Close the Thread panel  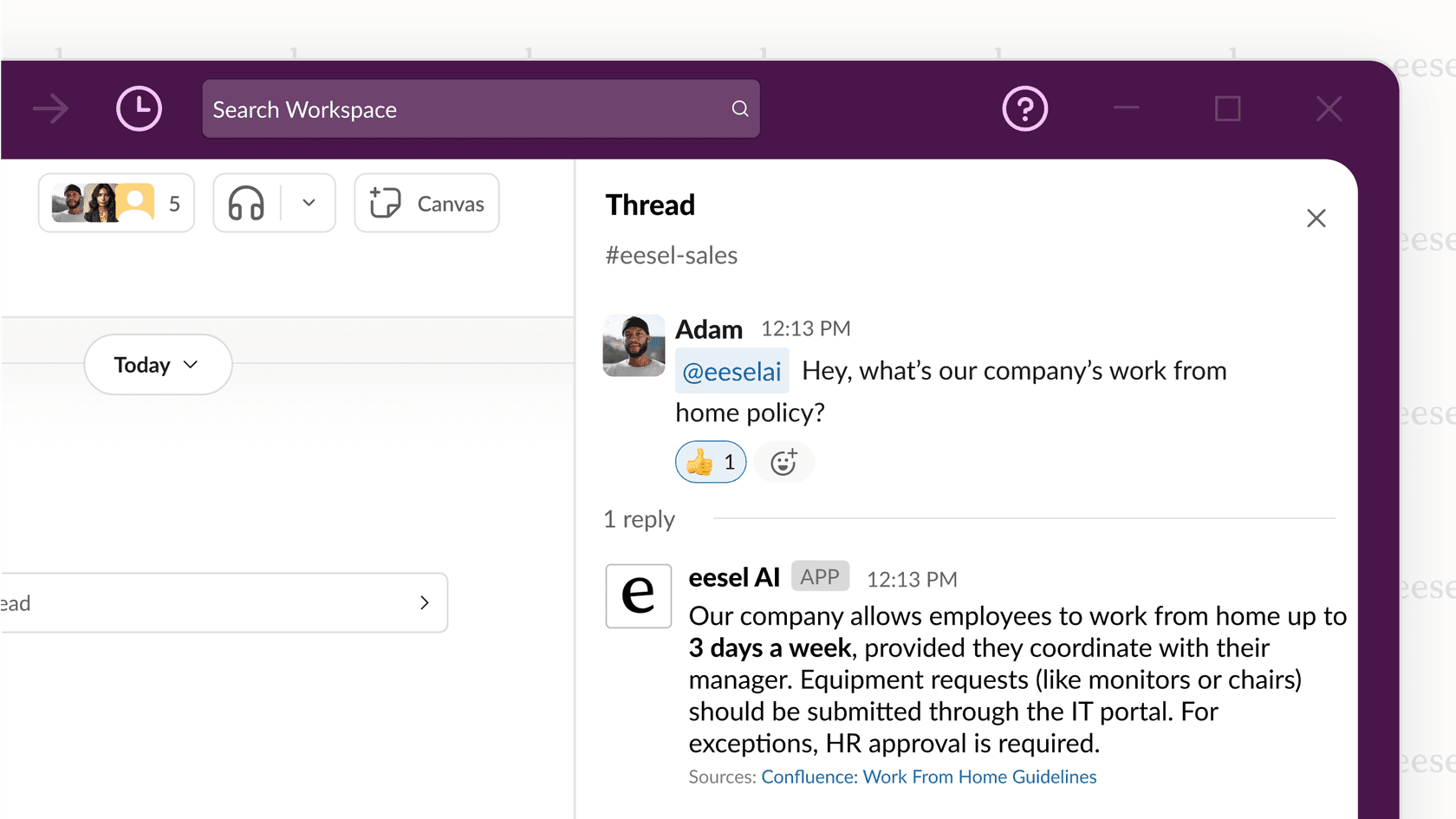[1316, 218]
